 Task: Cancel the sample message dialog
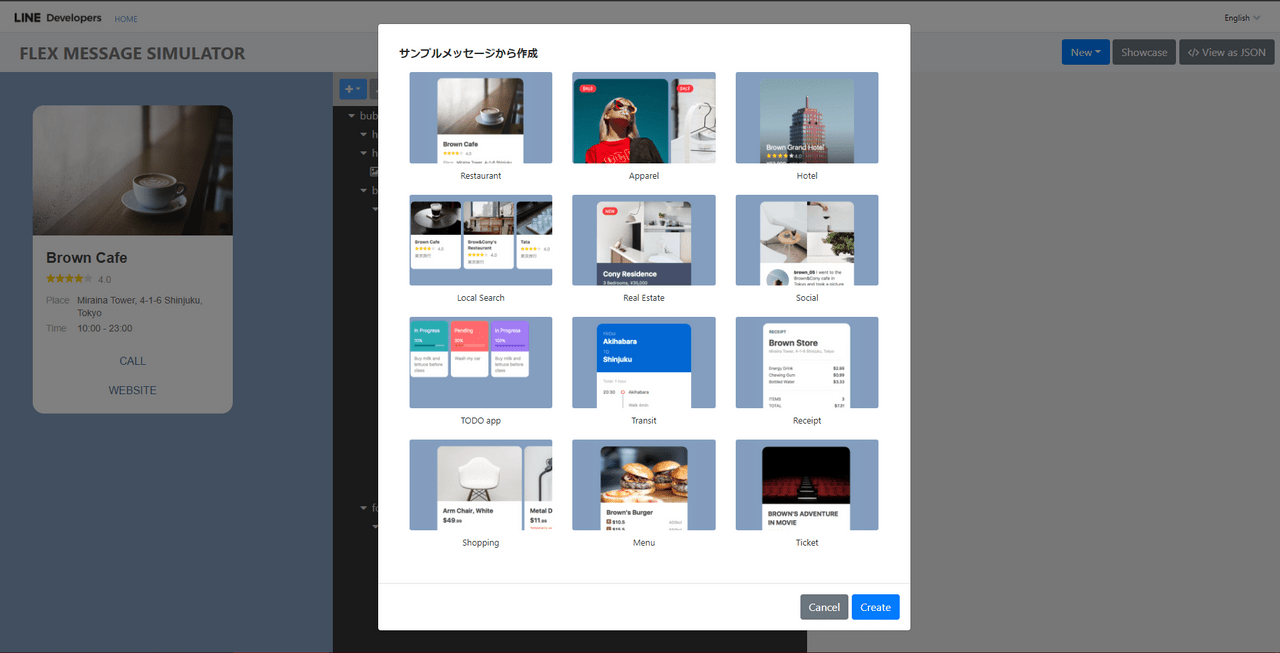[824, 607]
